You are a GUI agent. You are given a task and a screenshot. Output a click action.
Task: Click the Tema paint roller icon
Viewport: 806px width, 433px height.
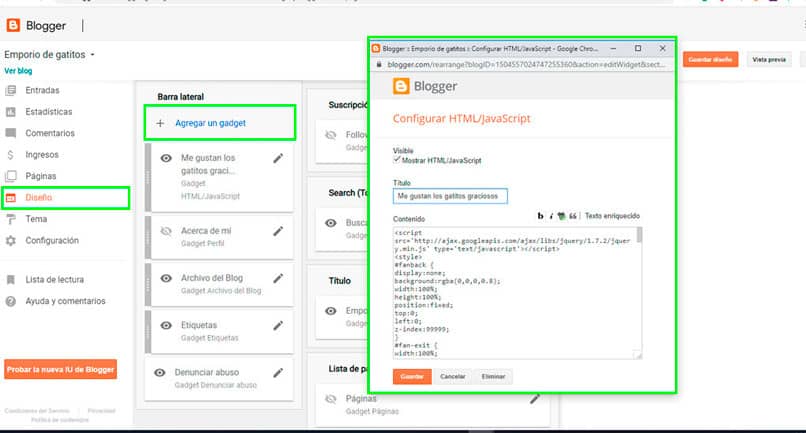point(10,219)
